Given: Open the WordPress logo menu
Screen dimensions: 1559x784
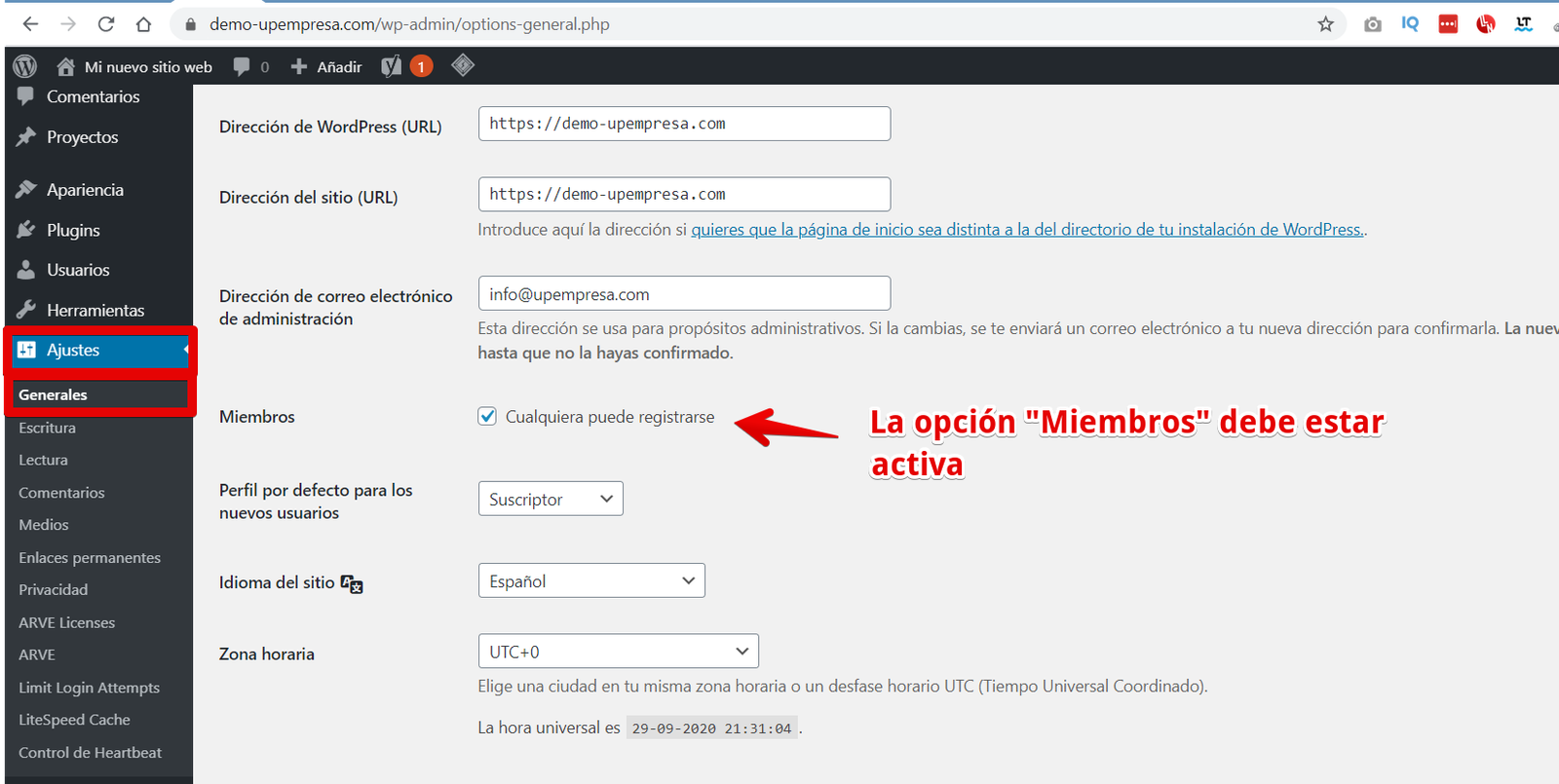Looking at the screenshot, I should pyautogui.click(x=25, y=66).
